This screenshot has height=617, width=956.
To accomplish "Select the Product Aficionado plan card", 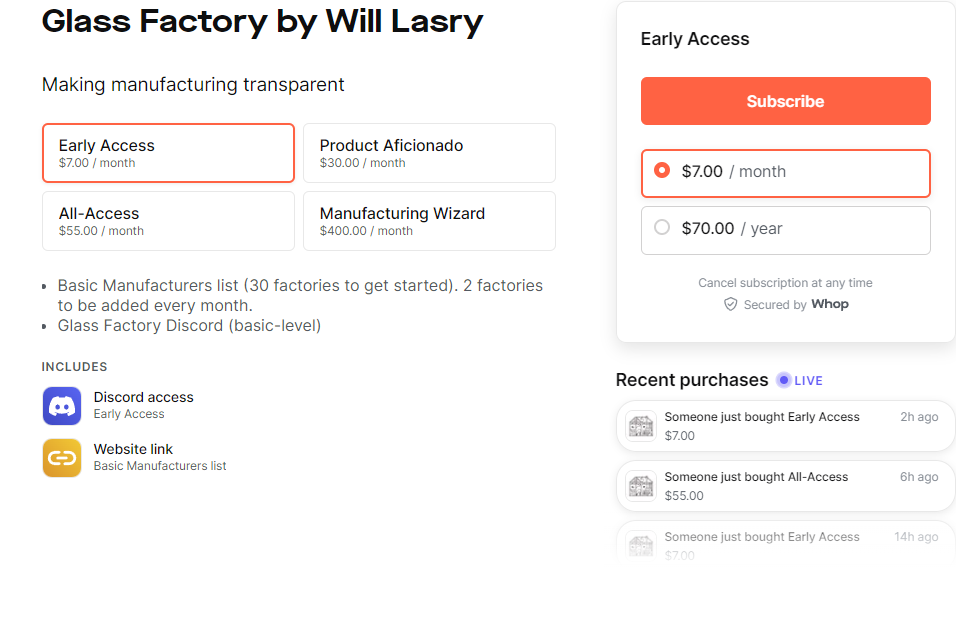I will tap(429, 152).
